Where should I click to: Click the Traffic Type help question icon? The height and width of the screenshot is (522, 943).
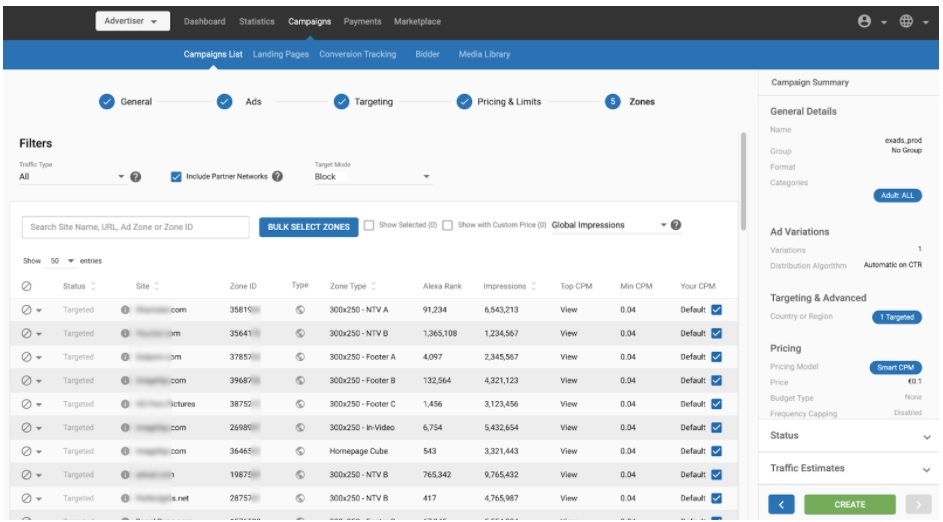point(136,177)
